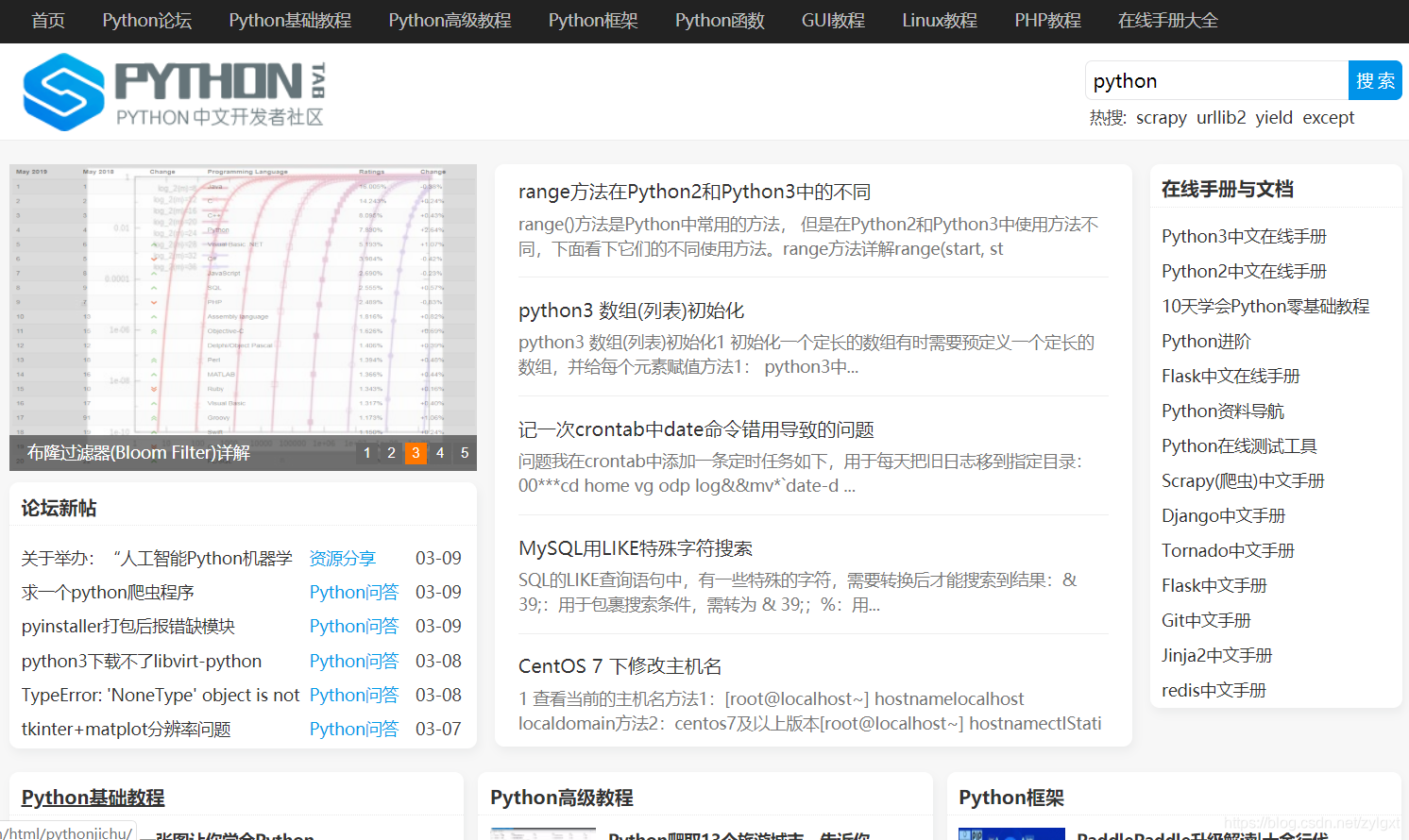Open the Python框架 nav tab
The width and height of the screenshot is (1409, 840).
click(x=593, y=20)
